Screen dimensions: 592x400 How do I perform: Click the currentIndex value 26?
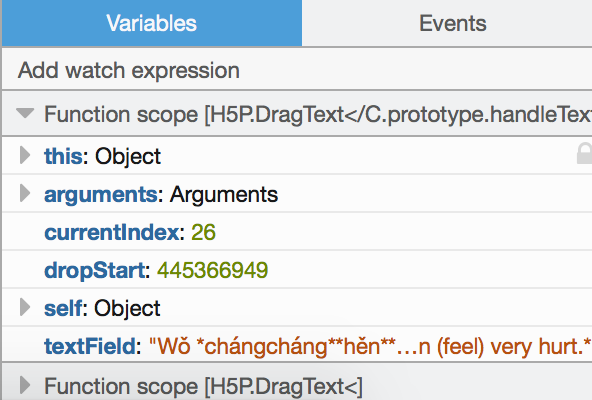coord(203,232)
